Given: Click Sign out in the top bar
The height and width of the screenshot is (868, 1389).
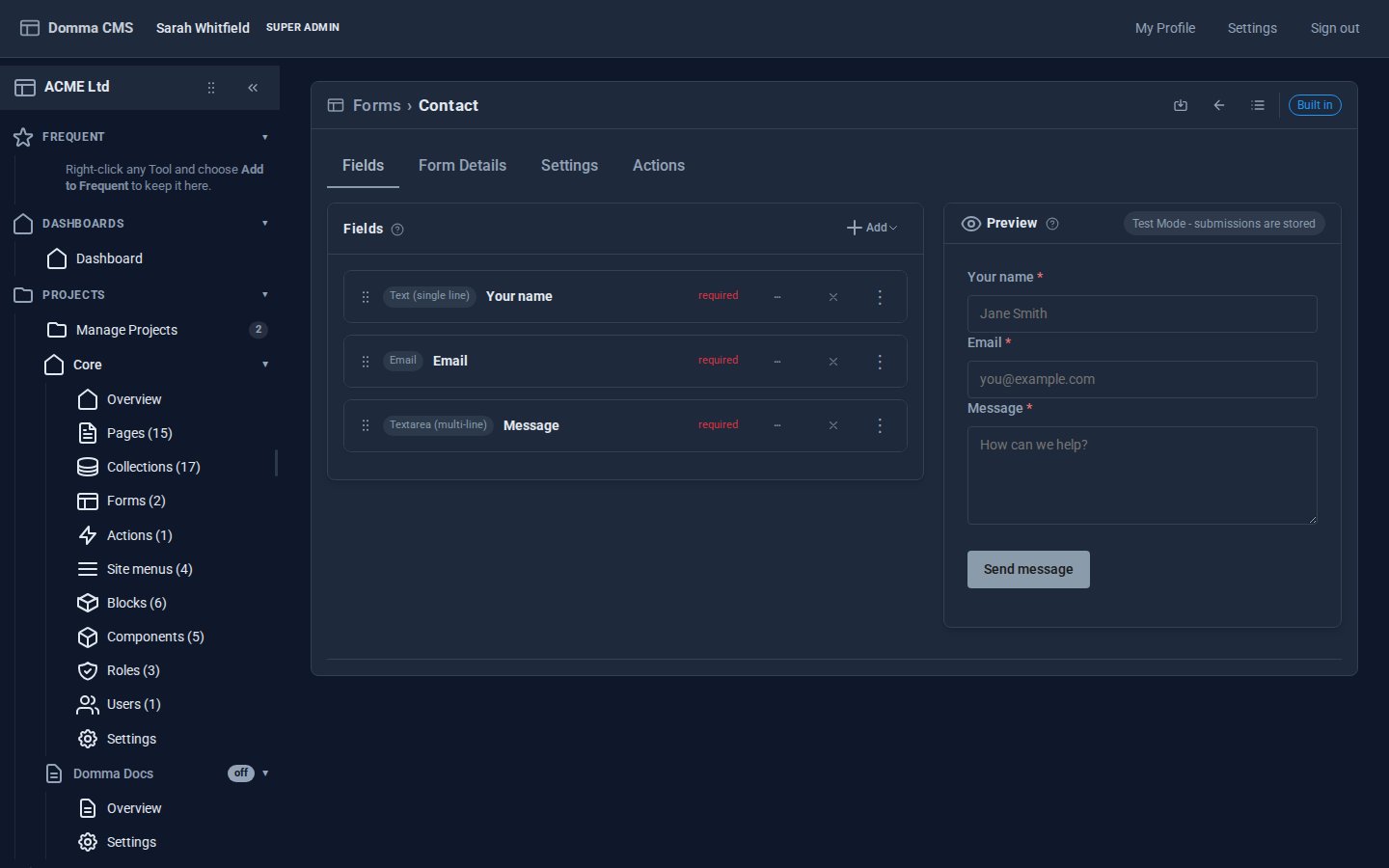Looking at the screenshot, I should [x=1335, y=28].
